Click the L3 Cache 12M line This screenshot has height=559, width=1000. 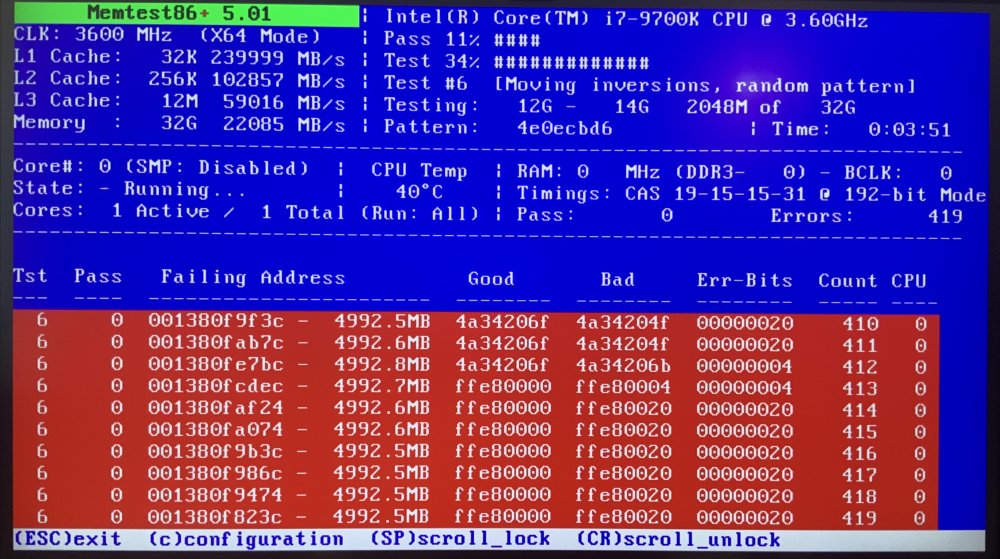click(179, 102)
